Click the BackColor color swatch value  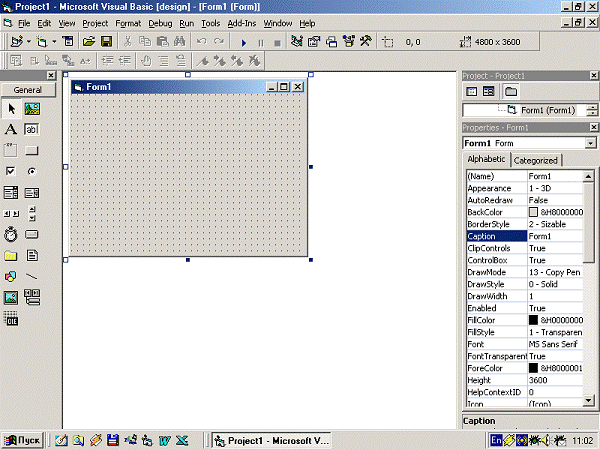tap(533, 212)
